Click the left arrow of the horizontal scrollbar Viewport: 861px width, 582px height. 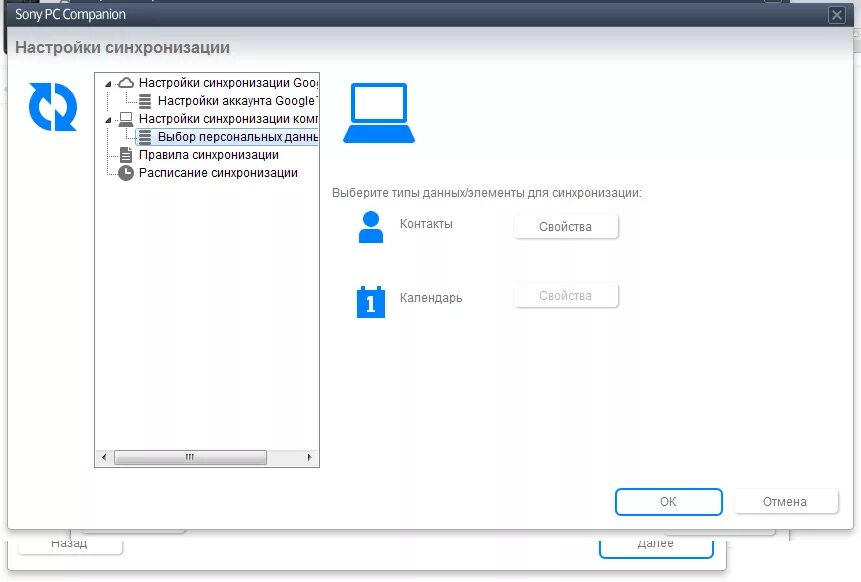point(102,457)
